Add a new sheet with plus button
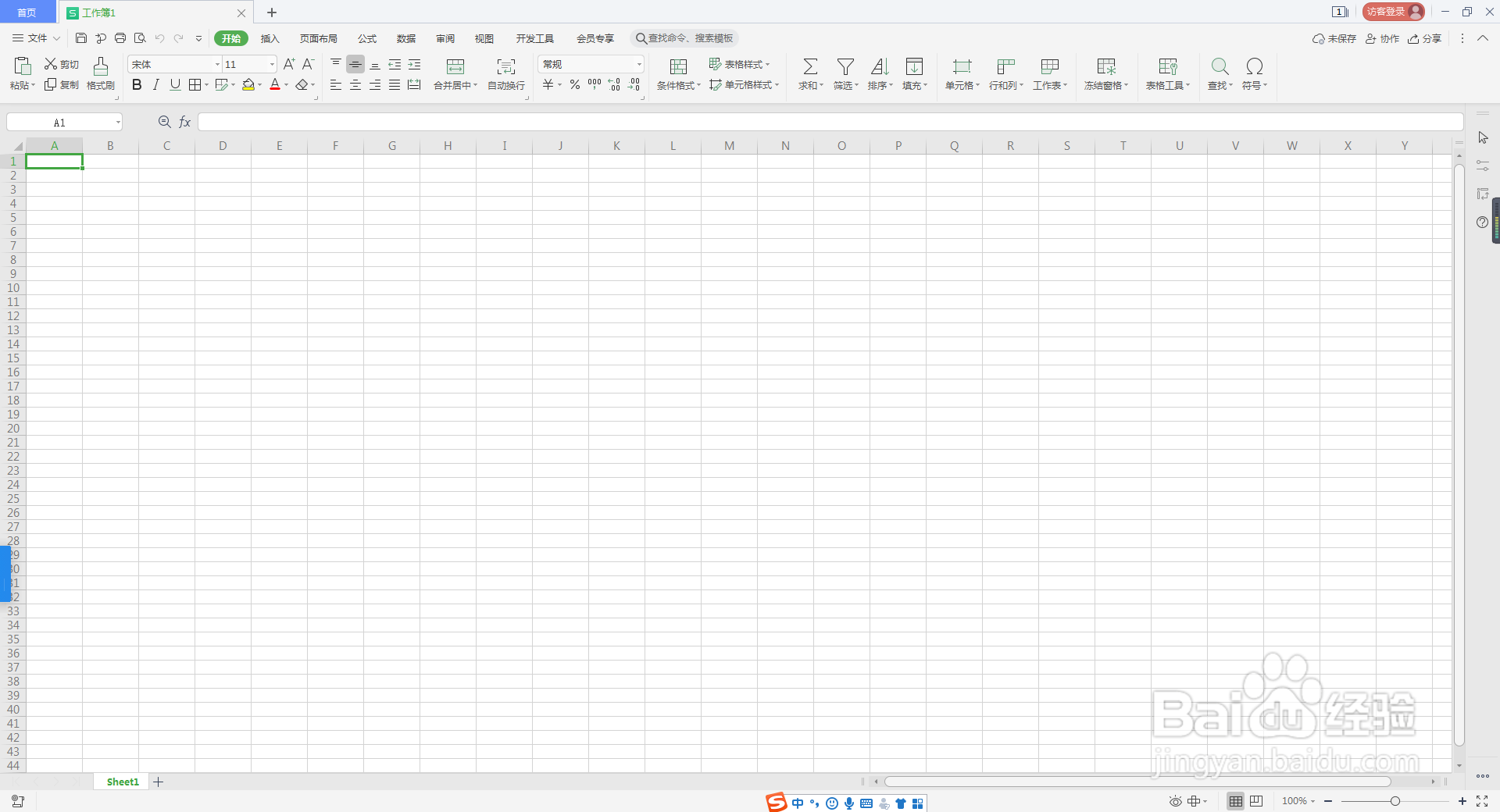 coord(159,782)
